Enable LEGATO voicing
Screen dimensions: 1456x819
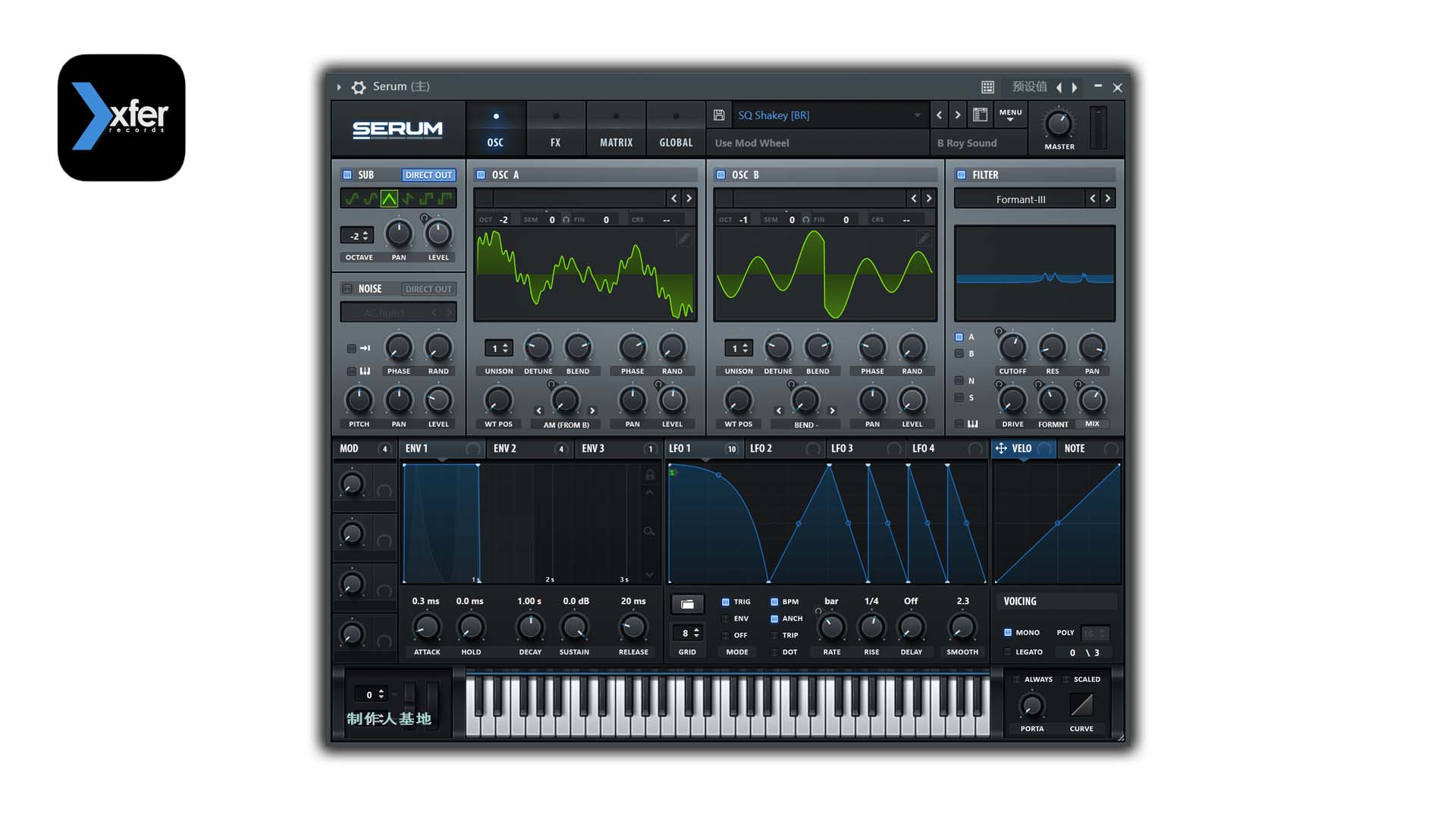click(1008, 652)
